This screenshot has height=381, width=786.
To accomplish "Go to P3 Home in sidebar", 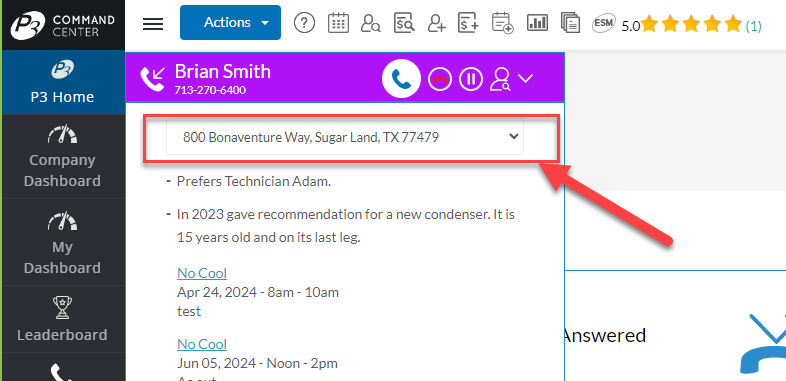I will pos(63,82).
